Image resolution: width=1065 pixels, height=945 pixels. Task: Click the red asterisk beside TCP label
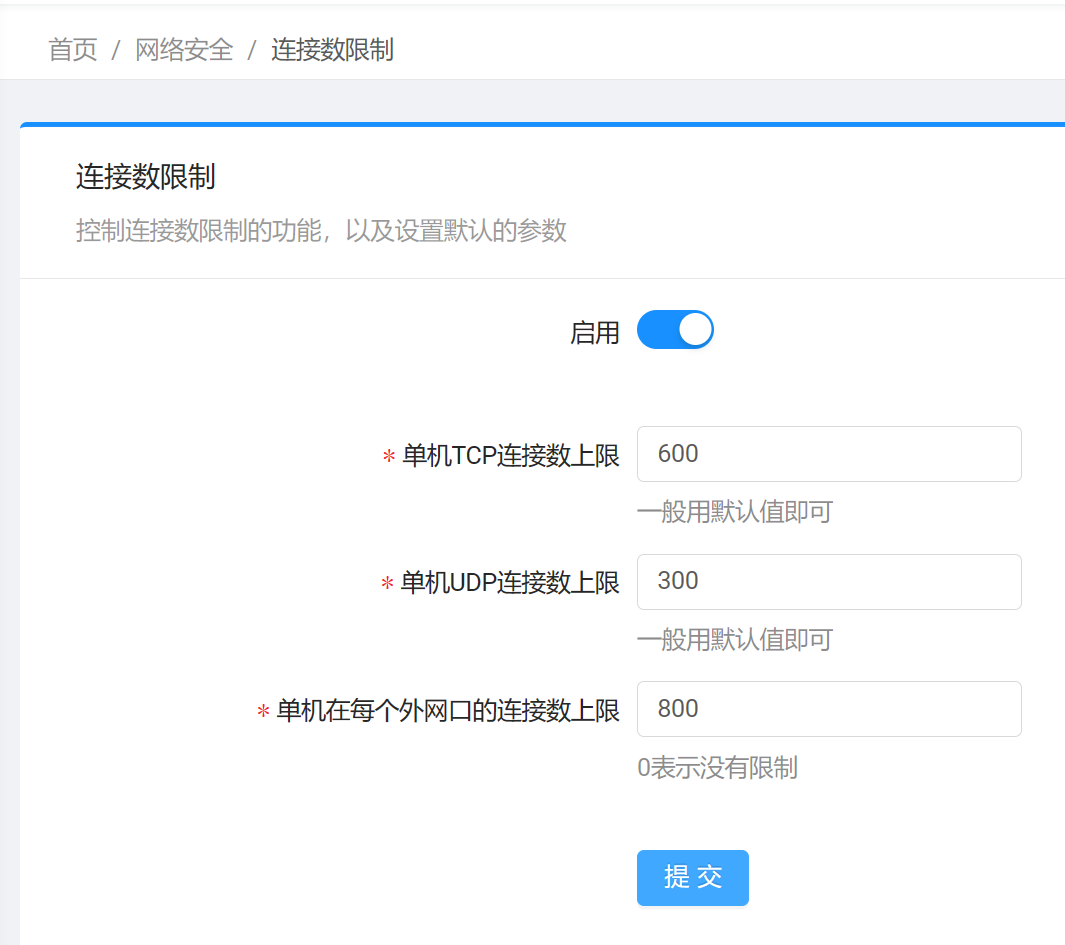[x=389, y=457]
